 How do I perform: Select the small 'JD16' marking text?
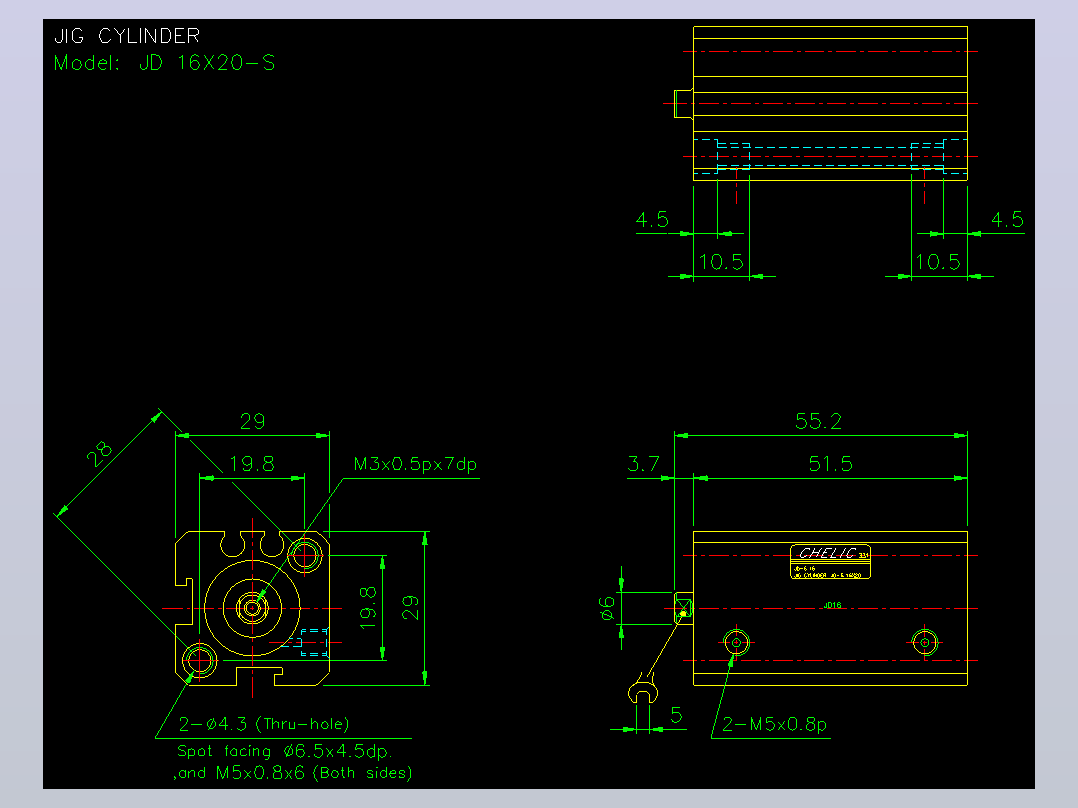tap(833, 605)
